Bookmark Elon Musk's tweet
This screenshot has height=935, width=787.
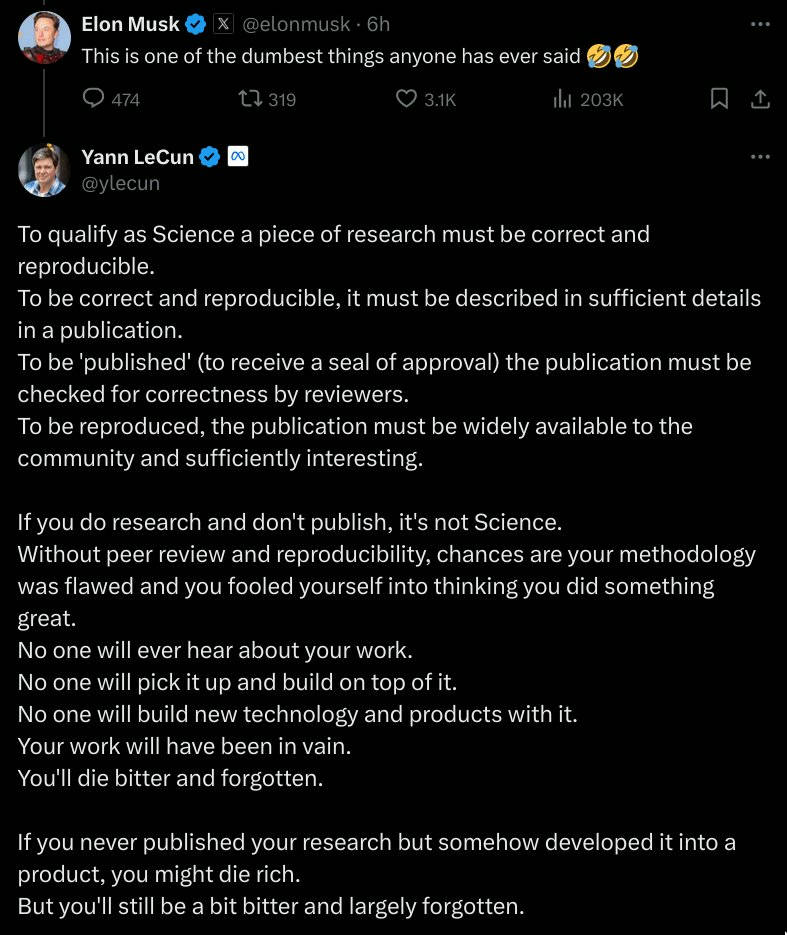point(719,98)
